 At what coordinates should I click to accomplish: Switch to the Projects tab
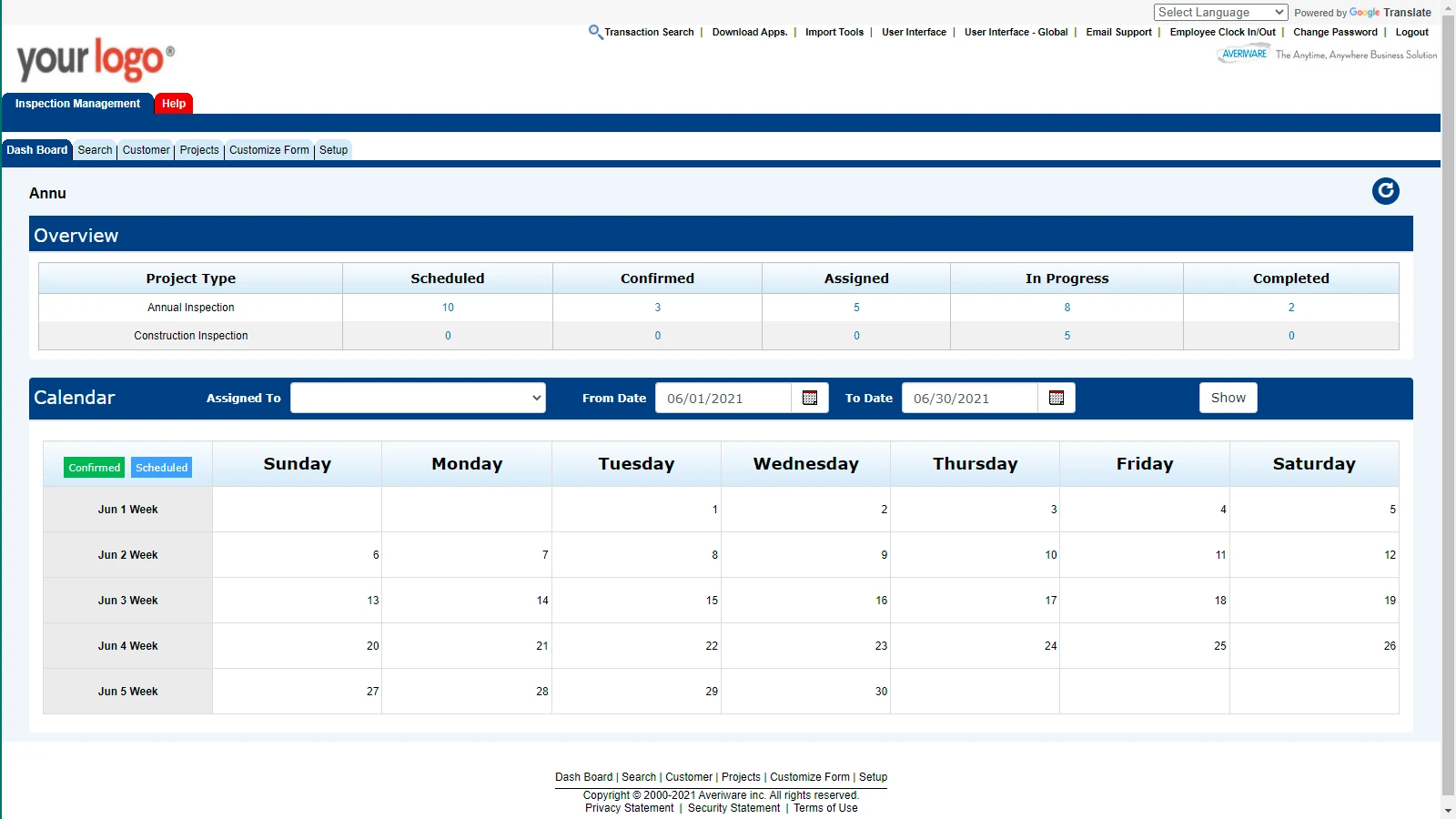pos(199,150)
